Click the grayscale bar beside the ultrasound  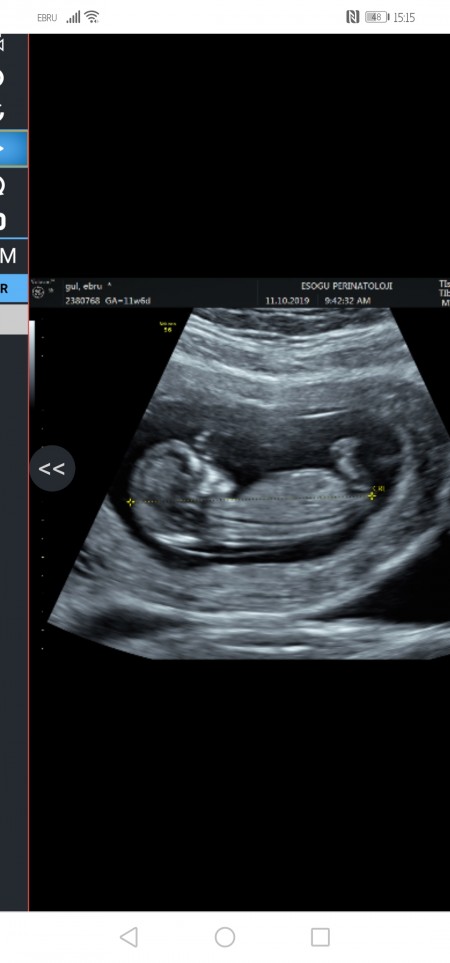click(32, 362)
